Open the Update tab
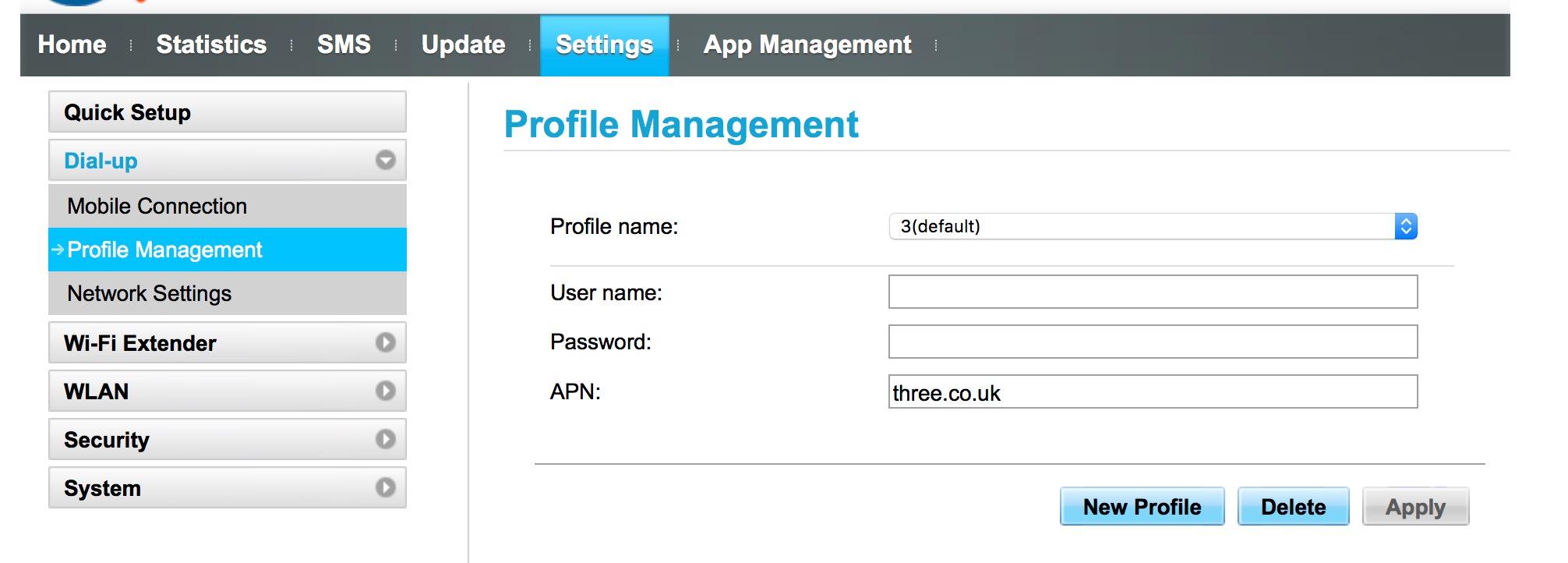Viewport: 1568px width, 563px height. click(x=463, y=44)
